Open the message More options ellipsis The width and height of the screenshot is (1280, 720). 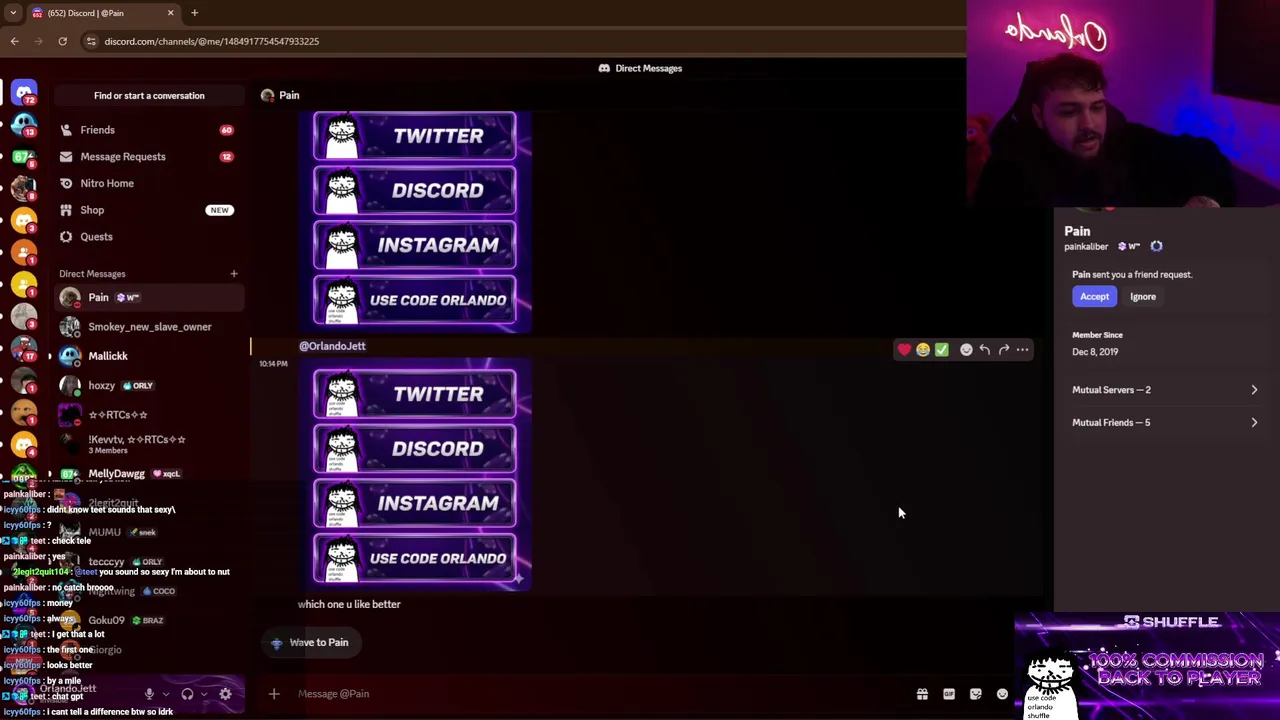coord(1023,350)
